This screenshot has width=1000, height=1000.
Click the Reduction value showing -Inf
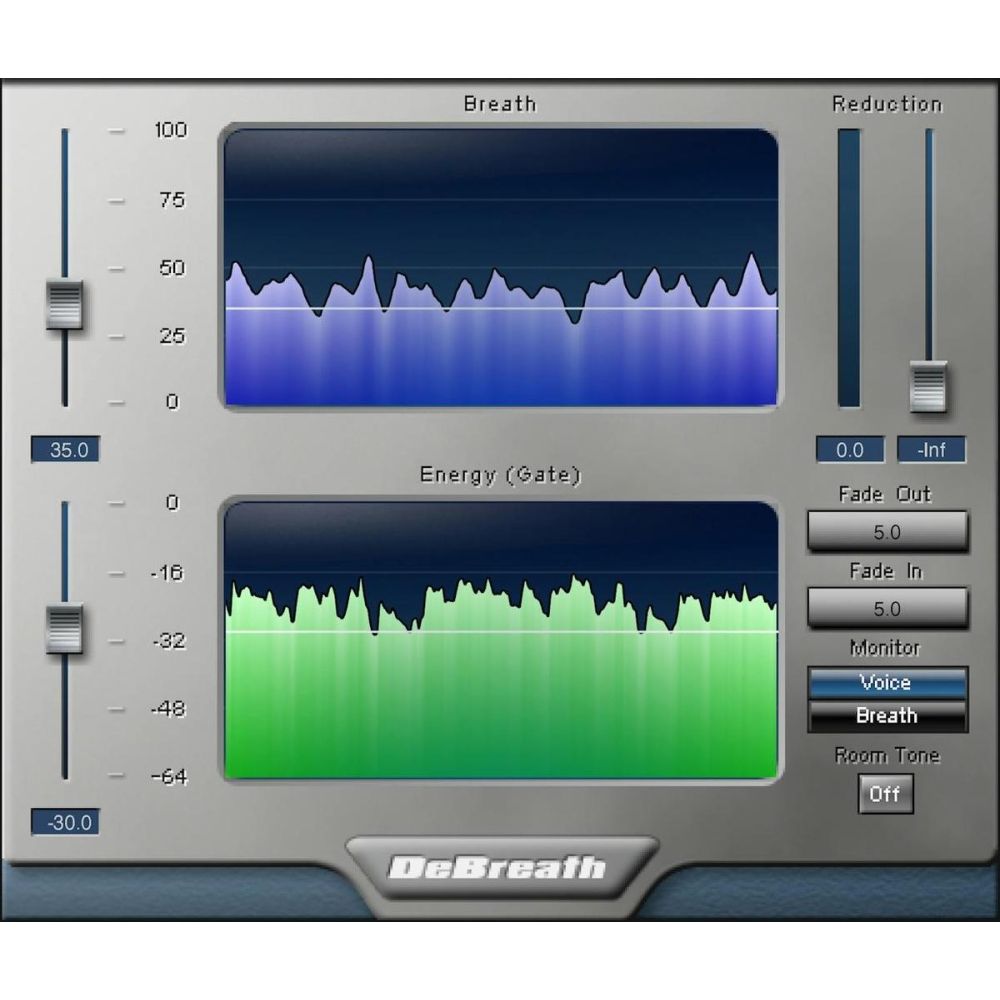click(932, 450)
